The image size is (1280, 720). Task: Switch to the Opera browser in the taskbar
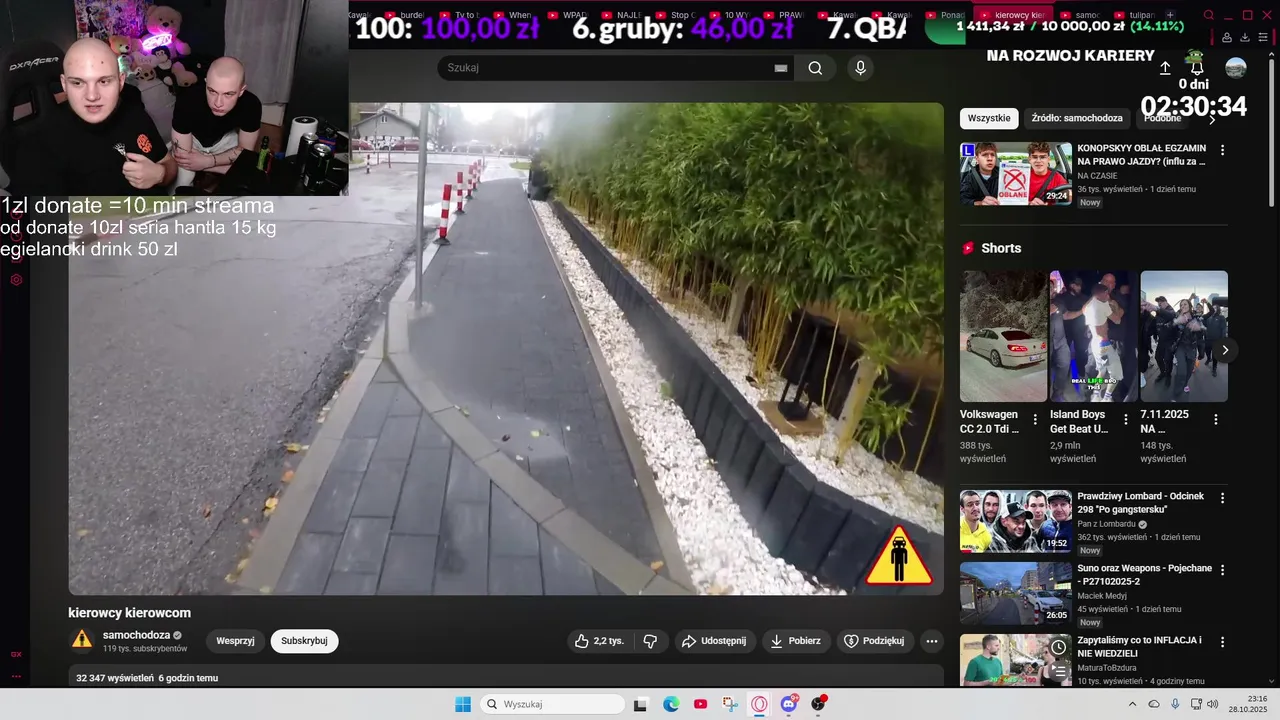coord(759,704)
